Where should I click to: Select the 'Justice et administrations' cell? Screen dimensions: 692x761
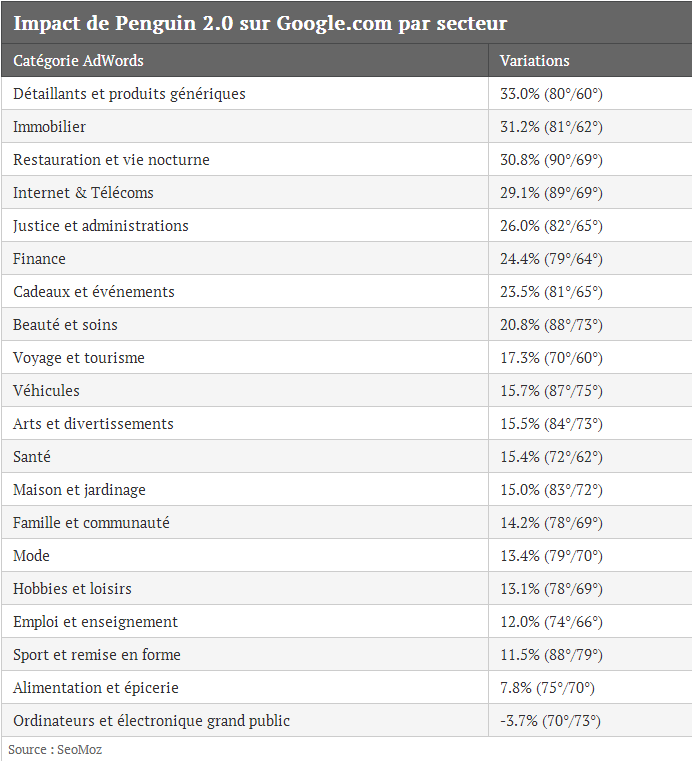pyautogui.click(x=245, y=225)
